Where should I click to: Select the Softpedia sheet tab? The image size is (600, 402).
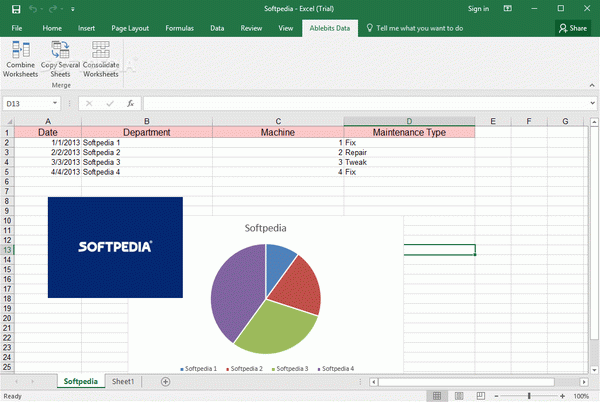coord(80,381)
